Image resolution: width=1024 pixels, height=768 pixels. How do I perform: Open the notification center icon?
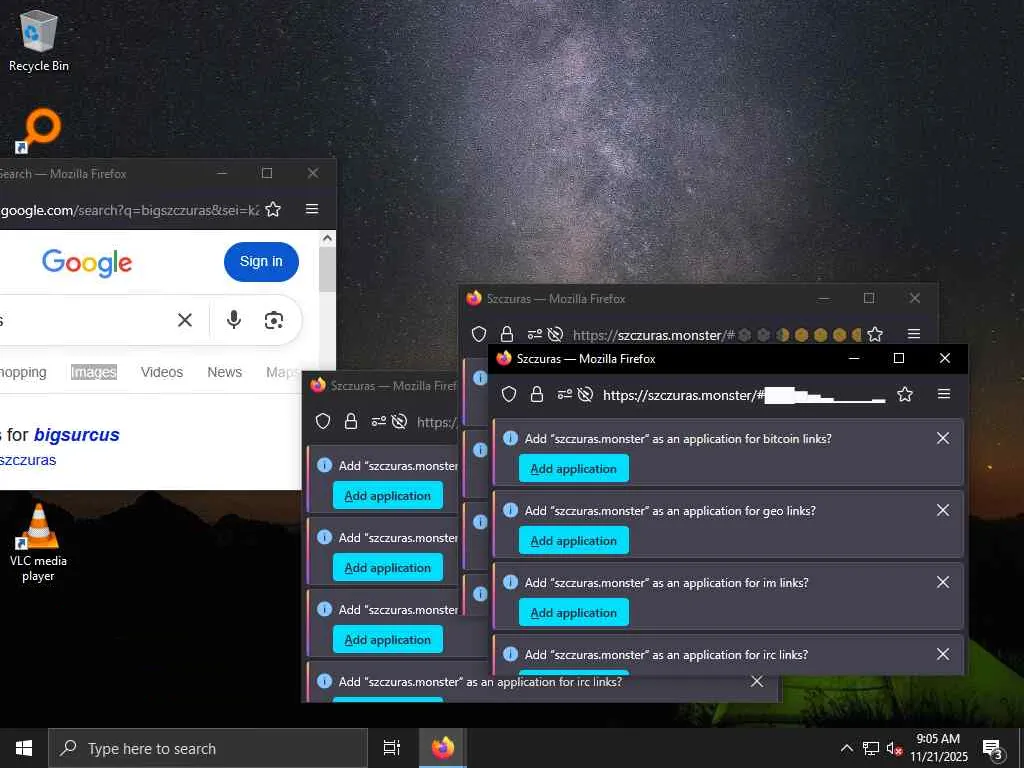click(993, 749)
